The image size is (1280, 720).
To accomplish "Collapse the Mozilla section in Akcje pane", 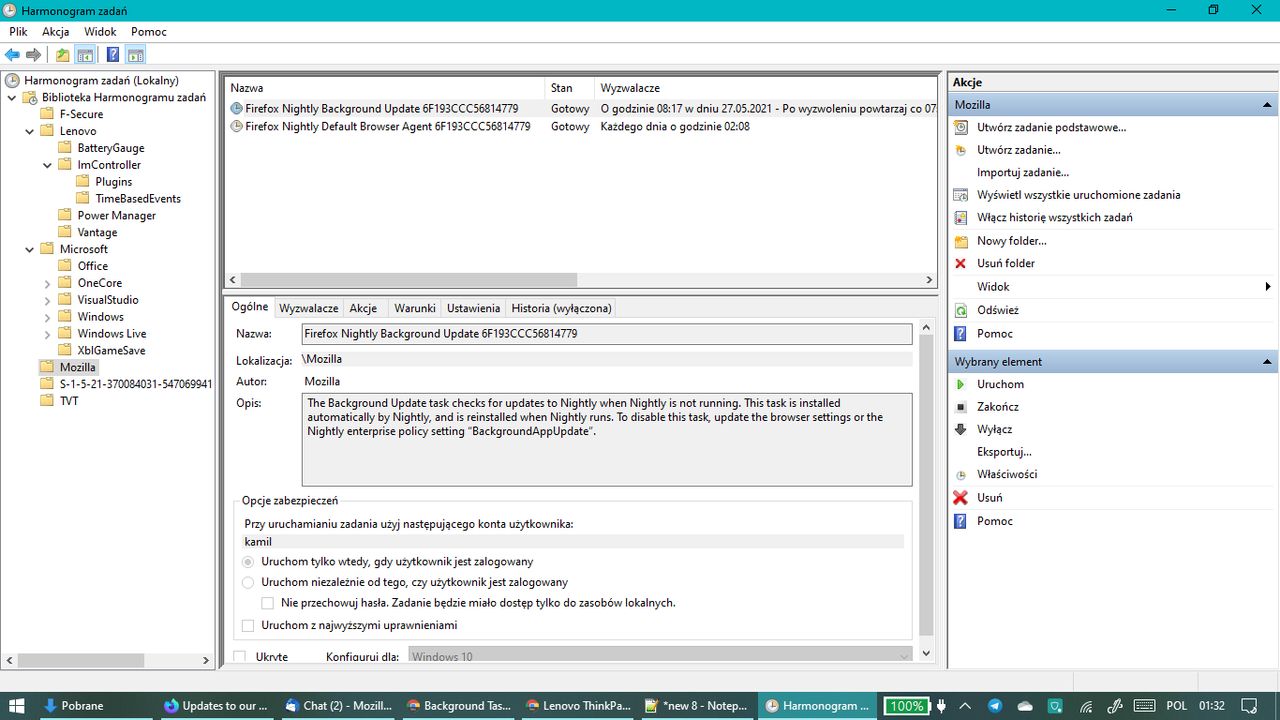I will coord(1267,105).
